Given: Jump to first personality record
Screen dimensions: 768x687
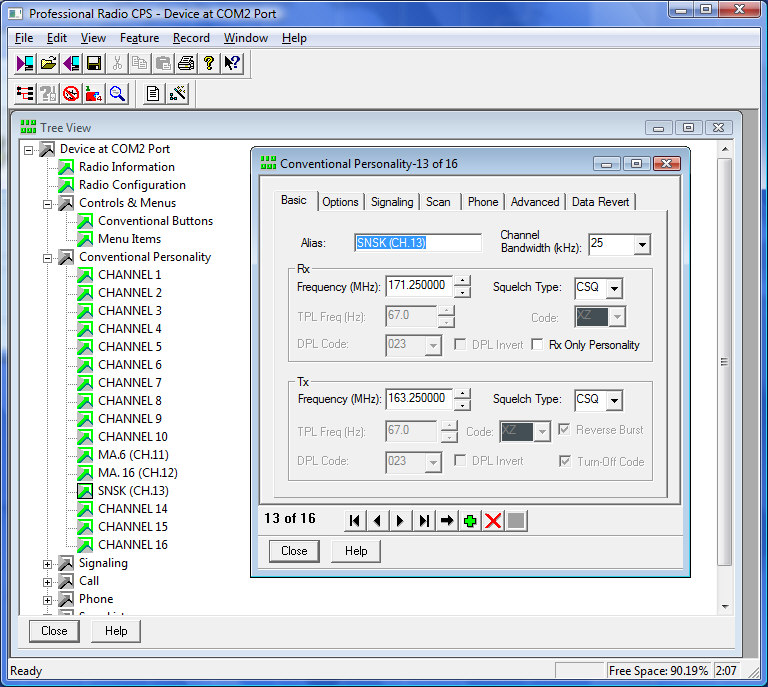Looking at the screenshot, I should click(355, 520).
